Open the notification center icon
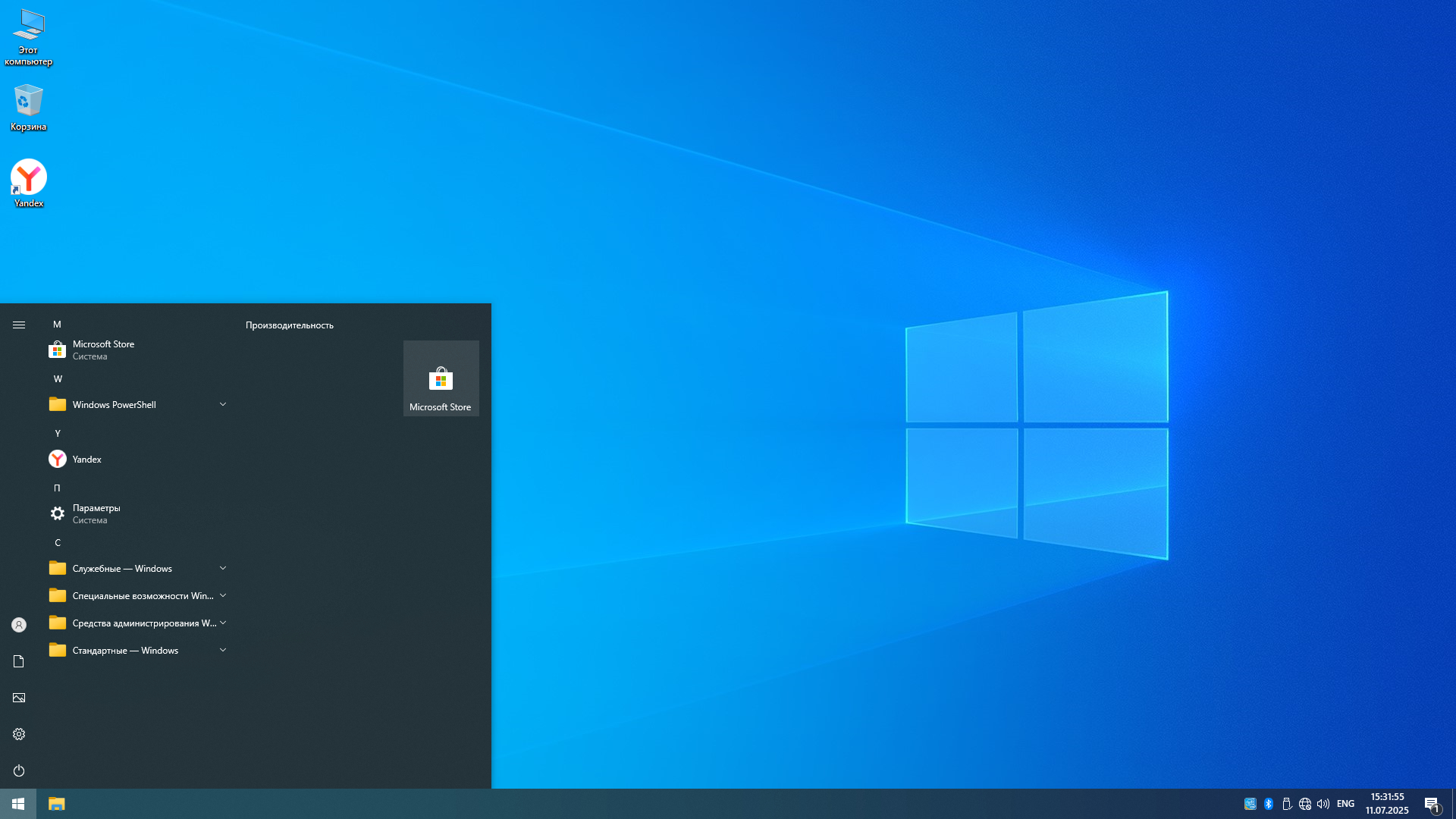 pyautogui.click(x=1432, y=804)
